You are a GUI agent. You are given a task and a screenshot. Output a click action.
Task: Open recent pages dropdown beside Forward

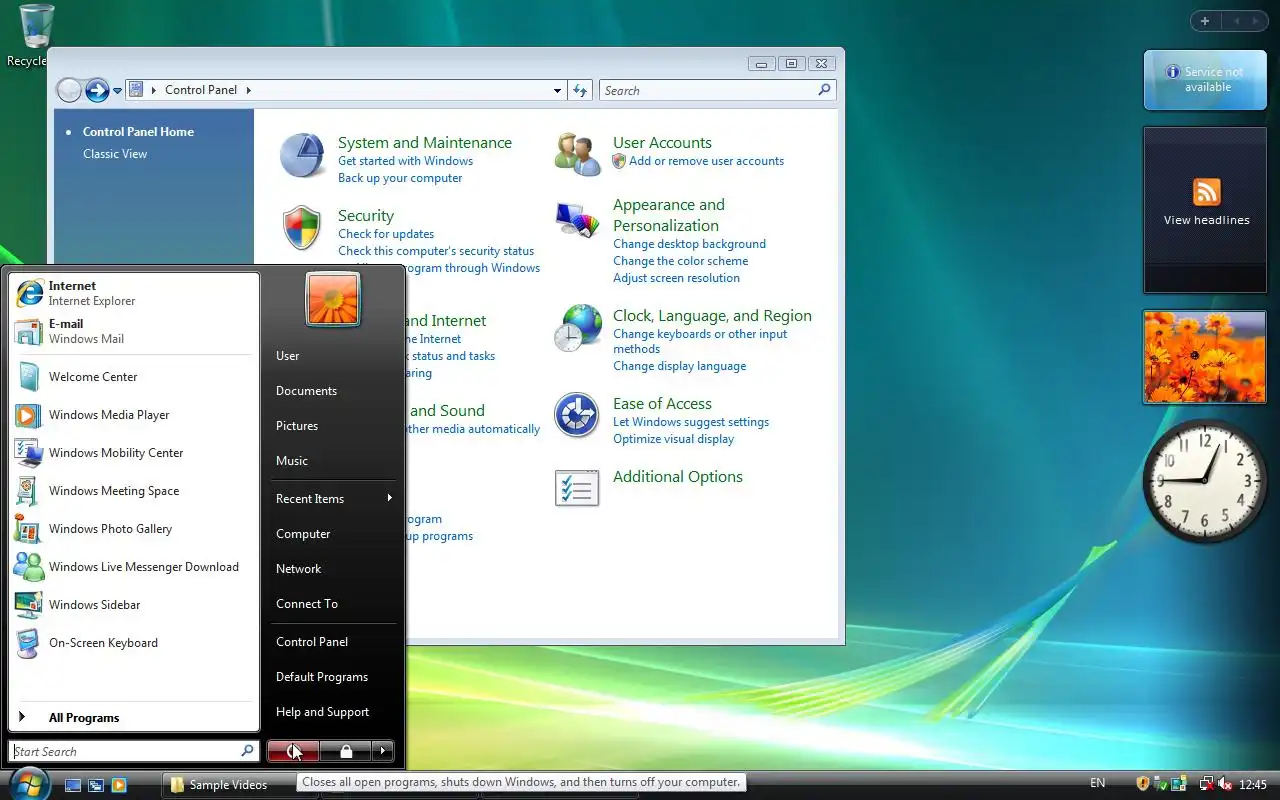117,91
